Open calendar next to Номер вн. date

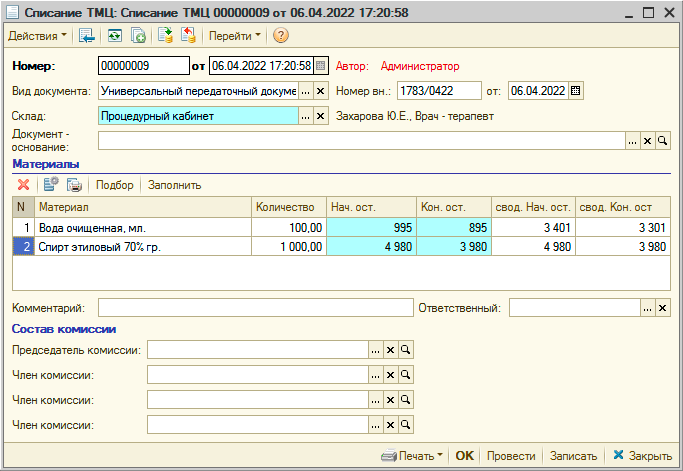576,91
